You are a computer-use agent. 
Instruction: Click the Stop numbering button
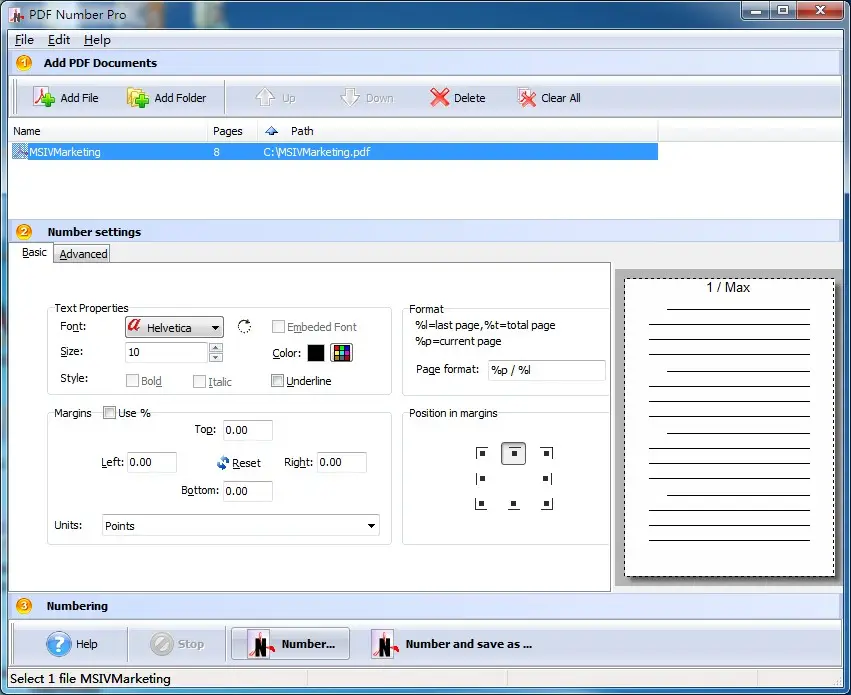click(x=177, y=644)
